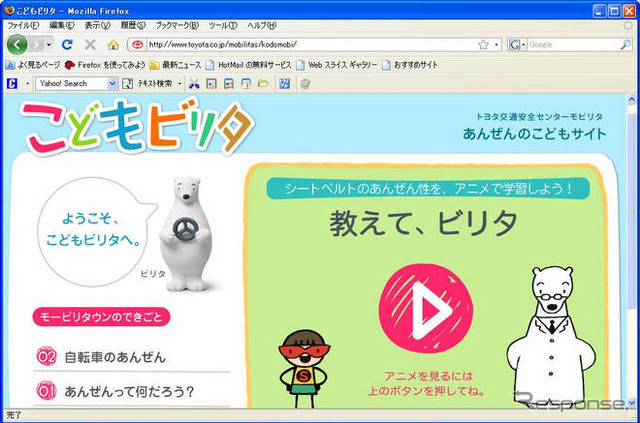Open the address bar history dropdown arrow

pyautogui.click(x=496, y=45)
